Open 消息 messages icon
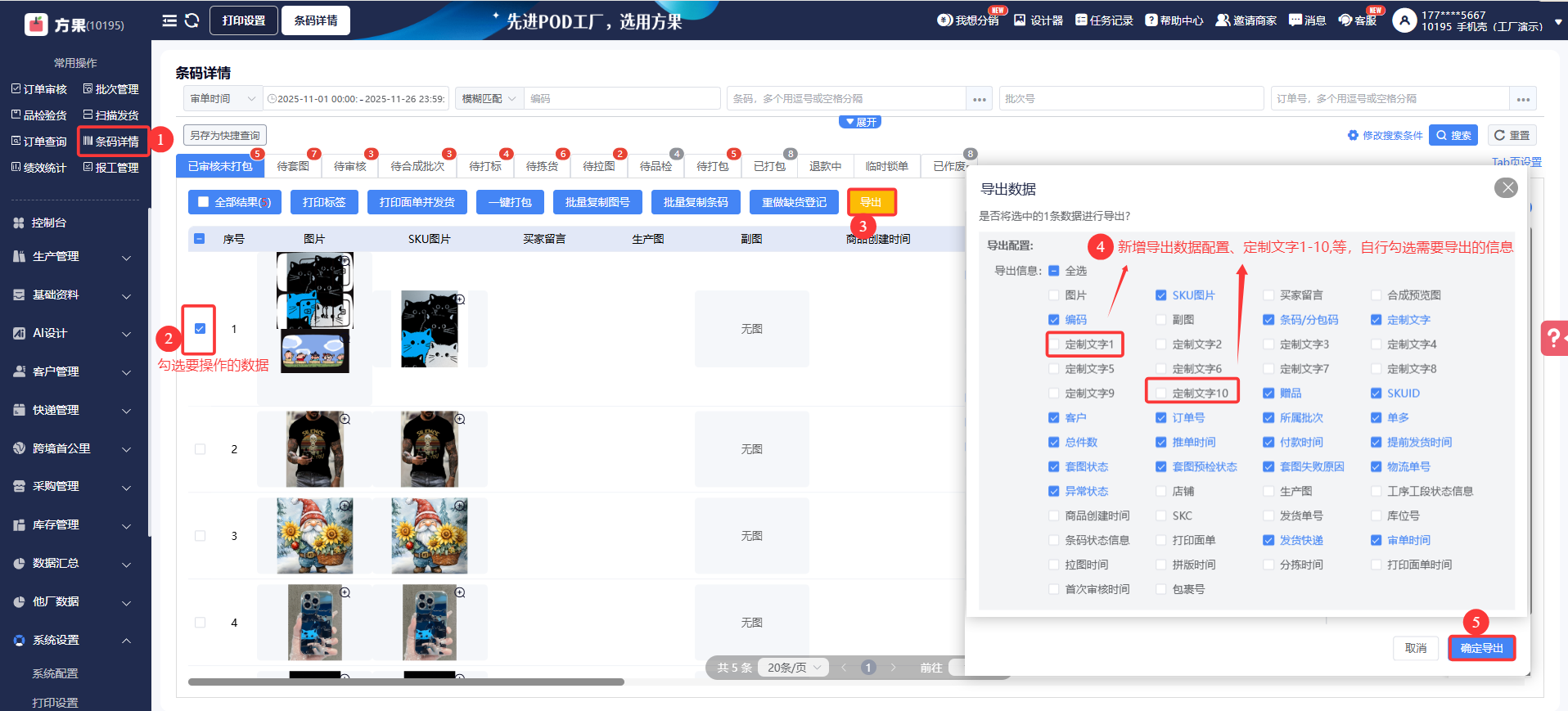This screenshot has width=1568, height=711. click(1295, 20)
